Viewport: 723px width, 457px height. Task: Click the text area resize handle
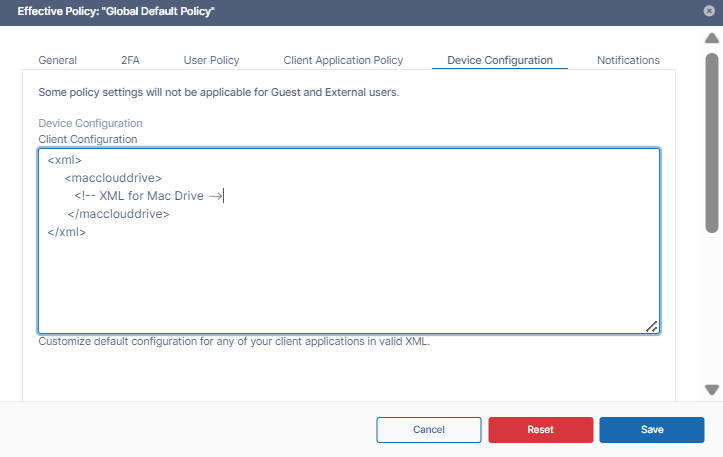pos(651,325)
